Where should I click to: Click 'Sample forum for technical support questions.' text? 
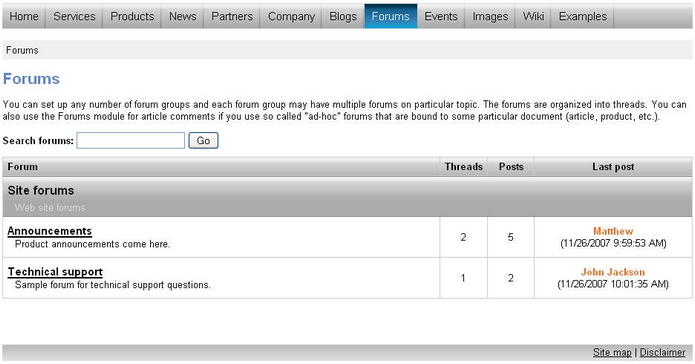[113, 285]
